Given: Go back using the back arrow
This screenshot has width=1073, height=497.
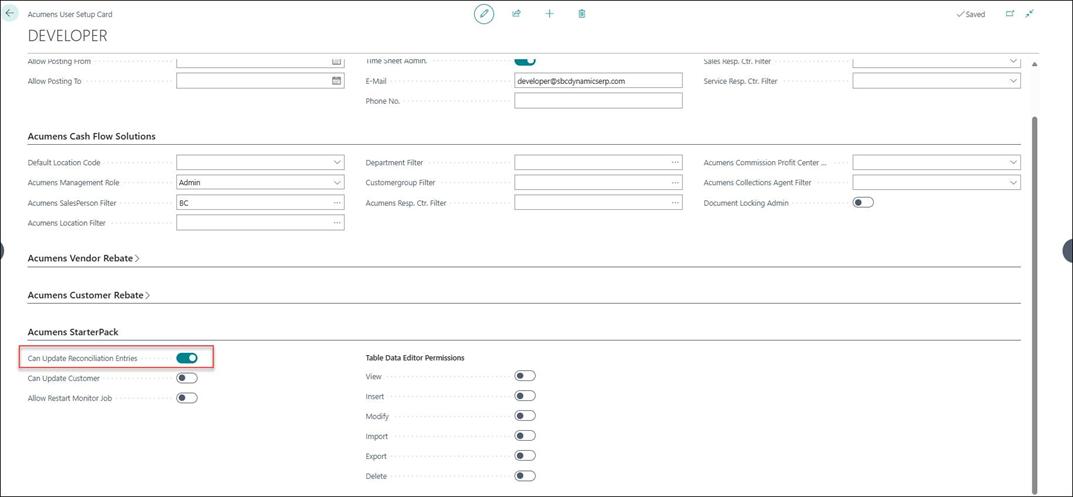Looking at the screenshot, I should (10, 13).
